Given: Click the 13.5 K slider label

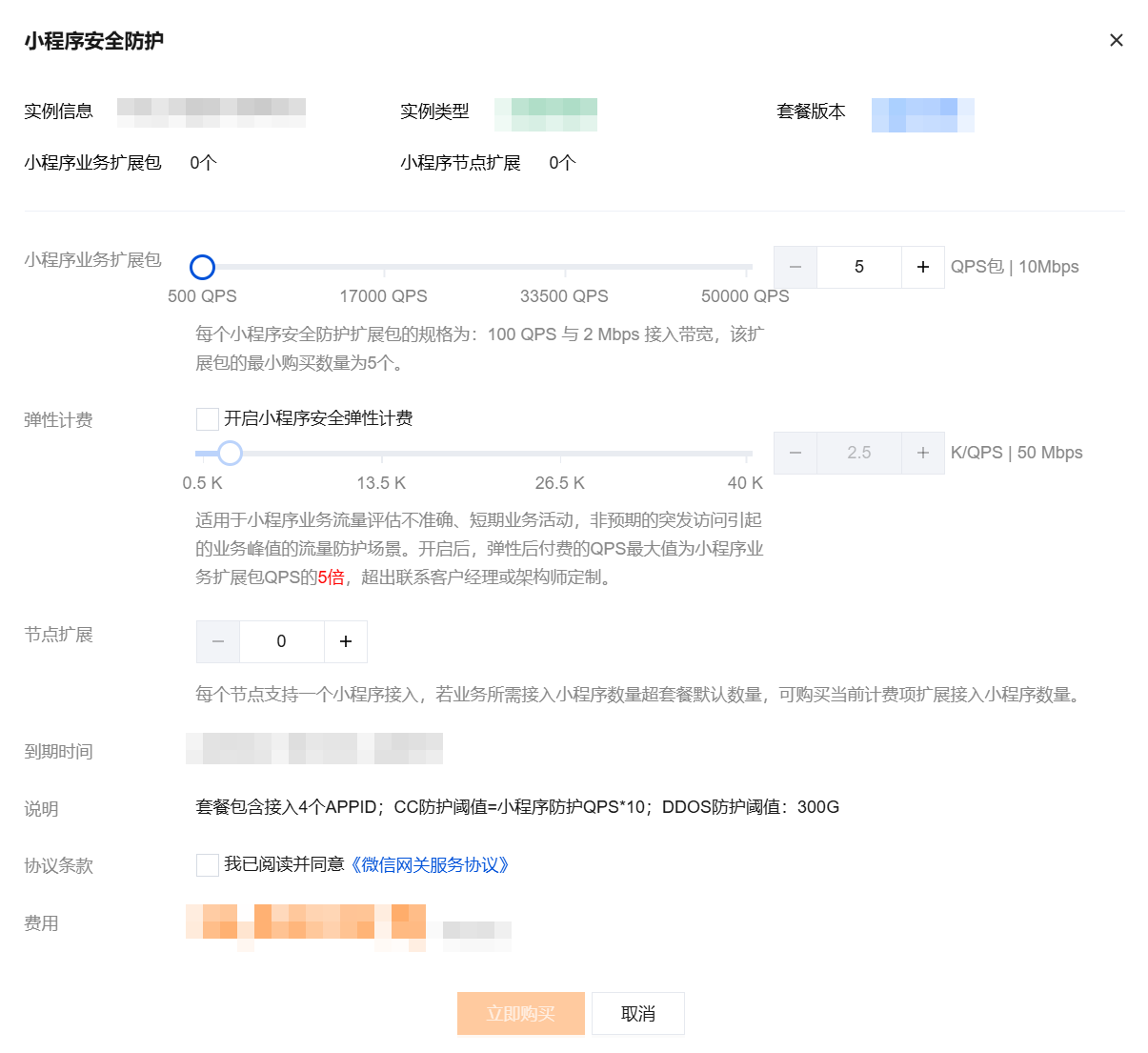Looking at the screenshot, I should coord(381,483).
